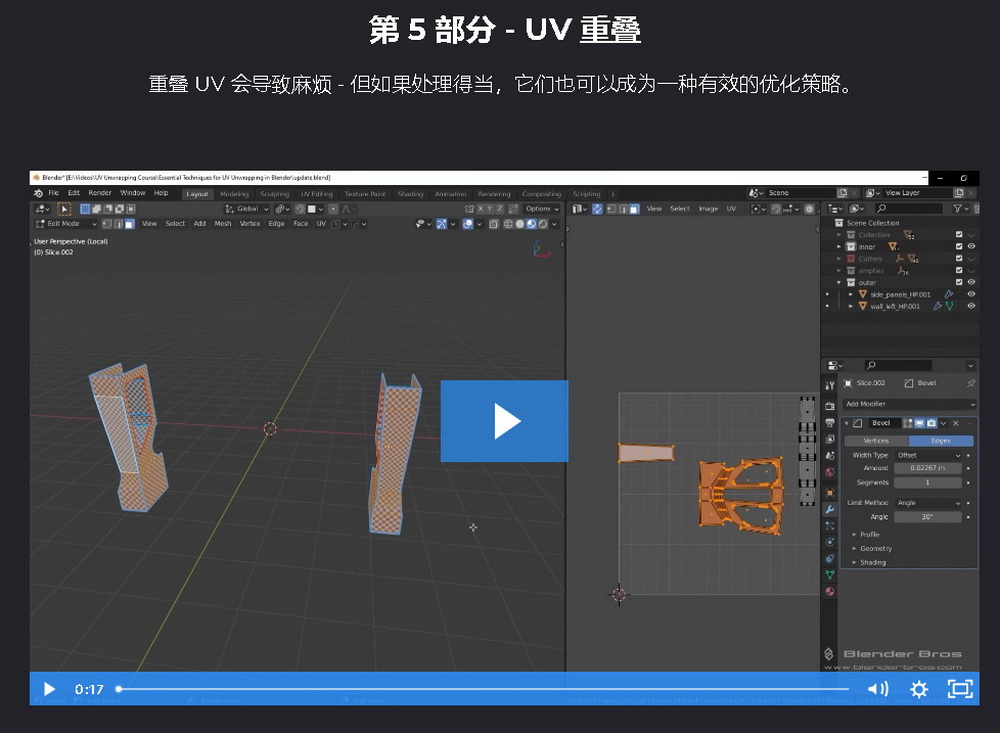
Task: Open the outliner filter dropdown
Action: pyautogui.click(x=960, y=209)
